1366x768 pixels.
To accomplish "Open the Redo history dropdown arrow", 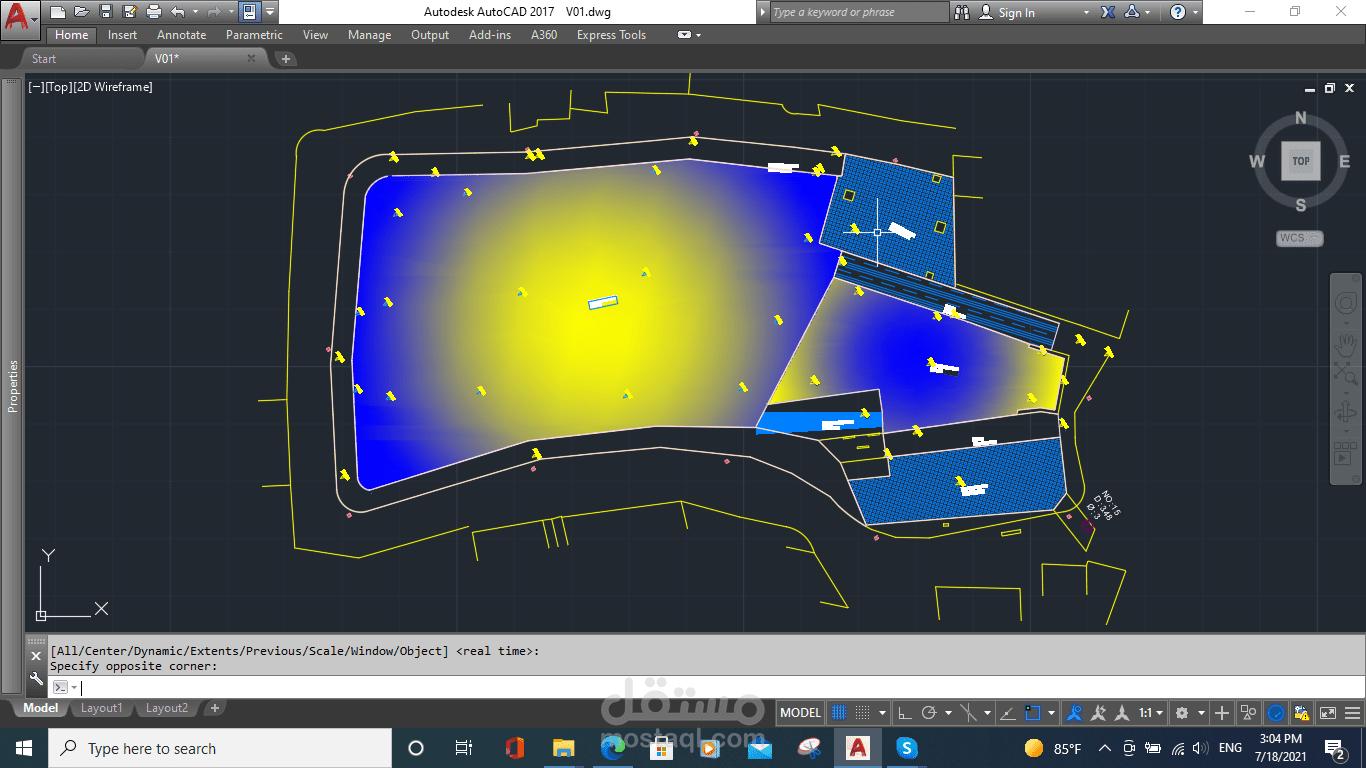I will pos(230,12).
